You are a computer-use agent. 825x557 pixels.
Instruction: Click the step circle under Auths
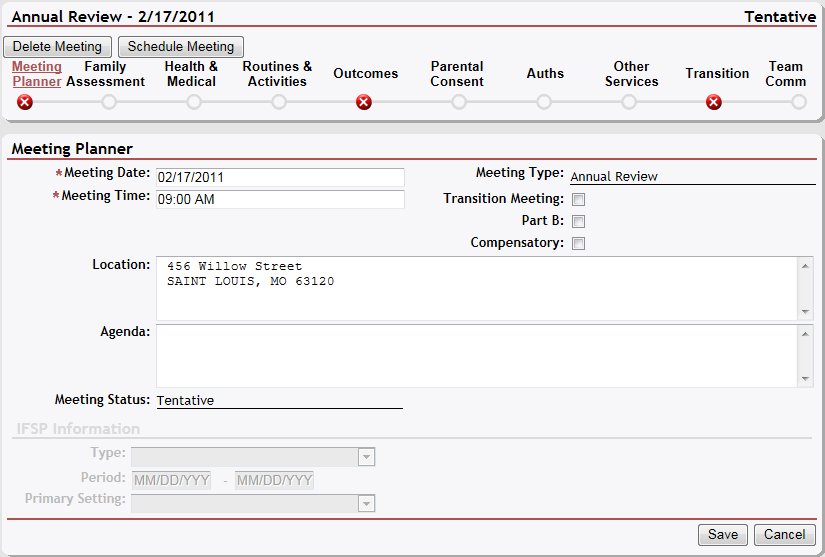(544, 102)
